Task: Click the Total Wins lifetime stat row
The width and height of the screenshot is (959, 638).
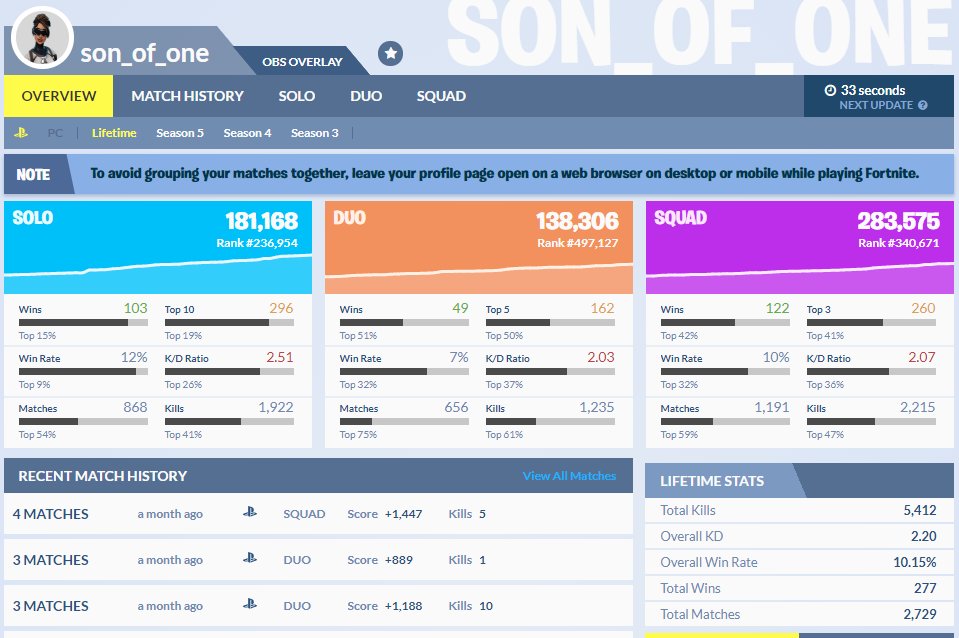Action: pyautogui.click(x=799, y=588)
